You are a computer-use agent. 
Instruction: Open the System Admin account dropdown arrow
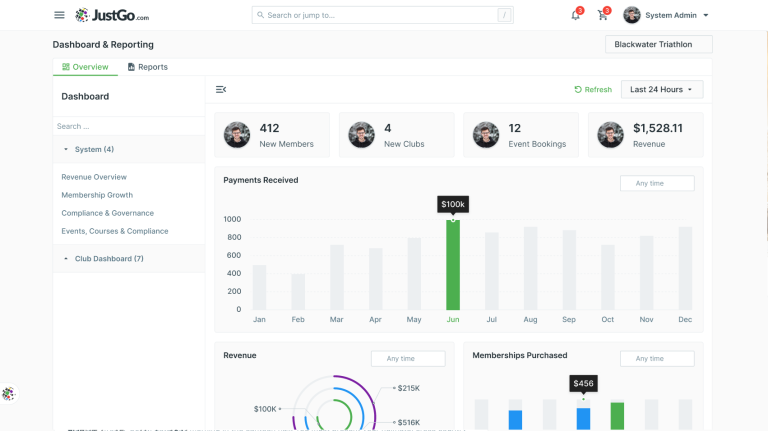[x=706, y=15]
